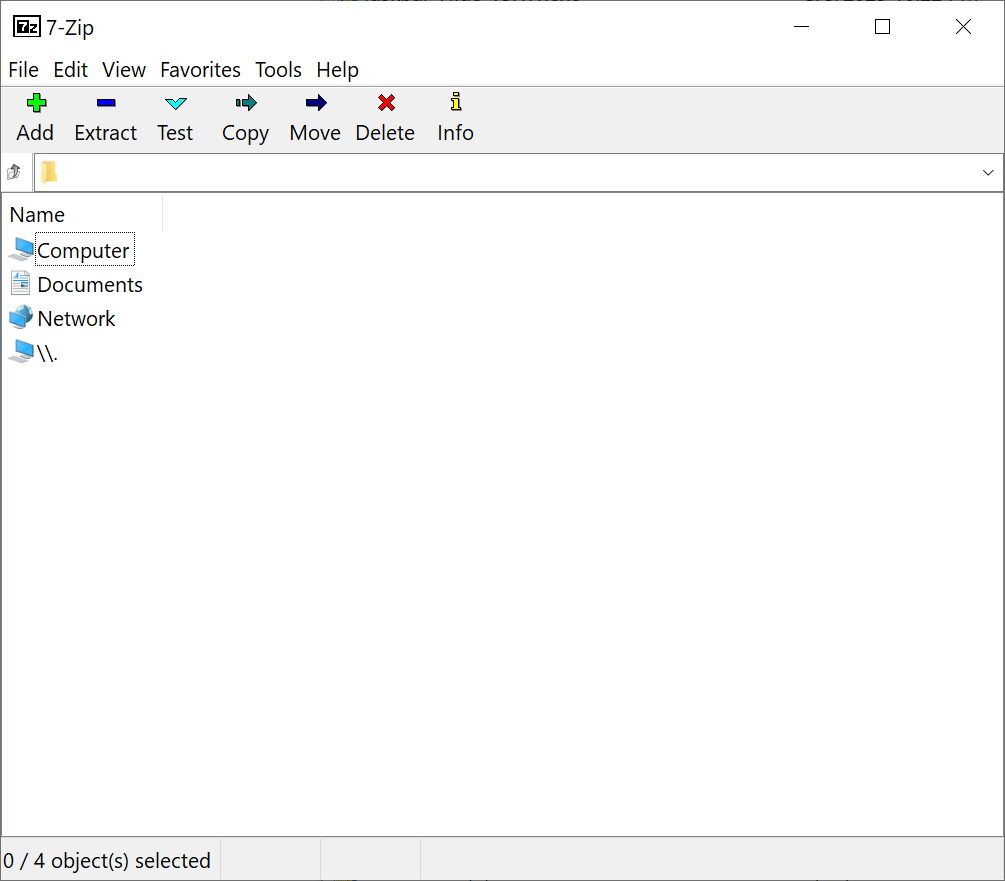Click the folder icon inside the address bar
Screen dimensions: 1005x881
click(x=50, y=171)
